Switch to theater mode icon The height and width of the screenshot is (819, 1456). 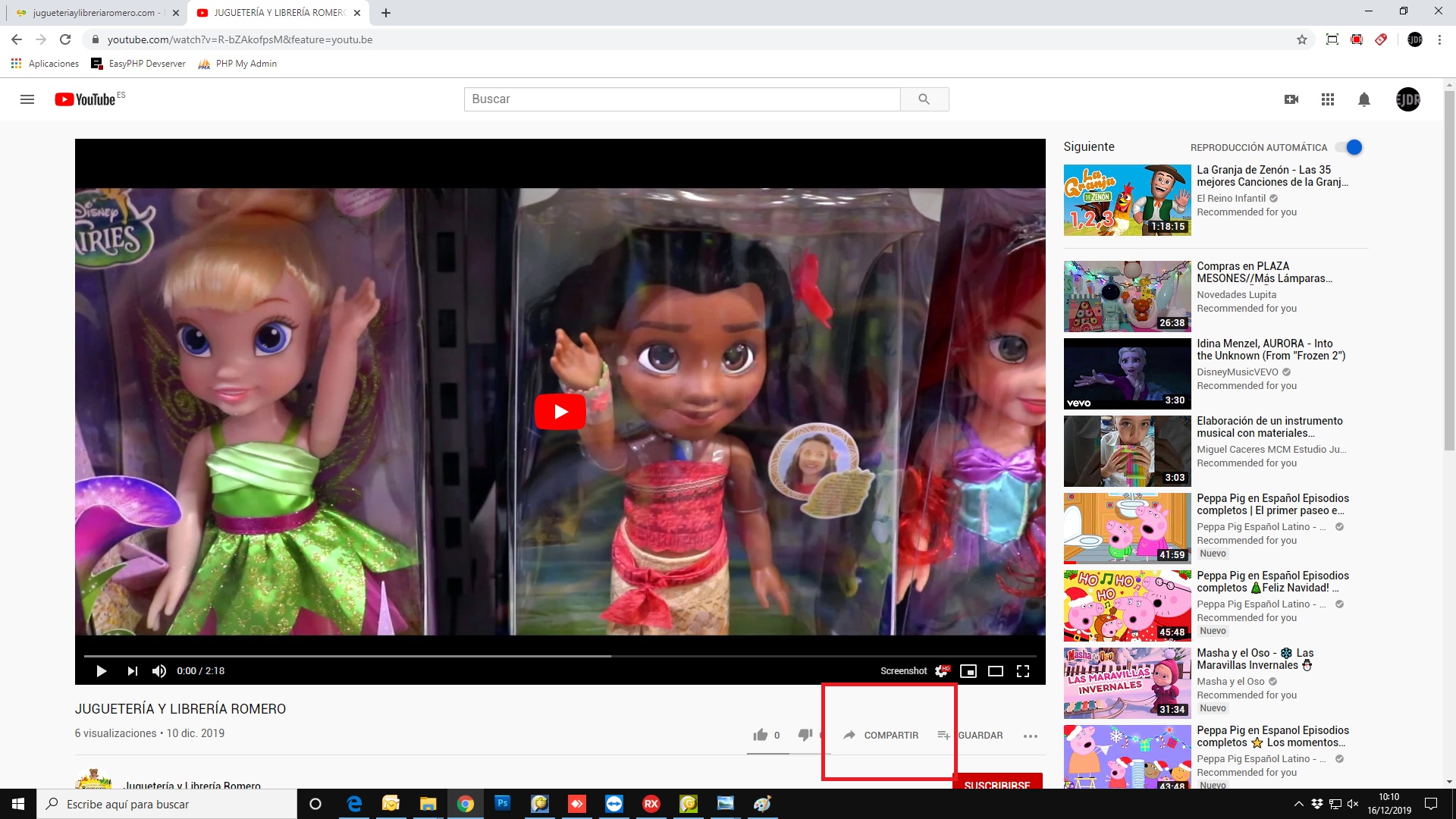pos(996,671)
